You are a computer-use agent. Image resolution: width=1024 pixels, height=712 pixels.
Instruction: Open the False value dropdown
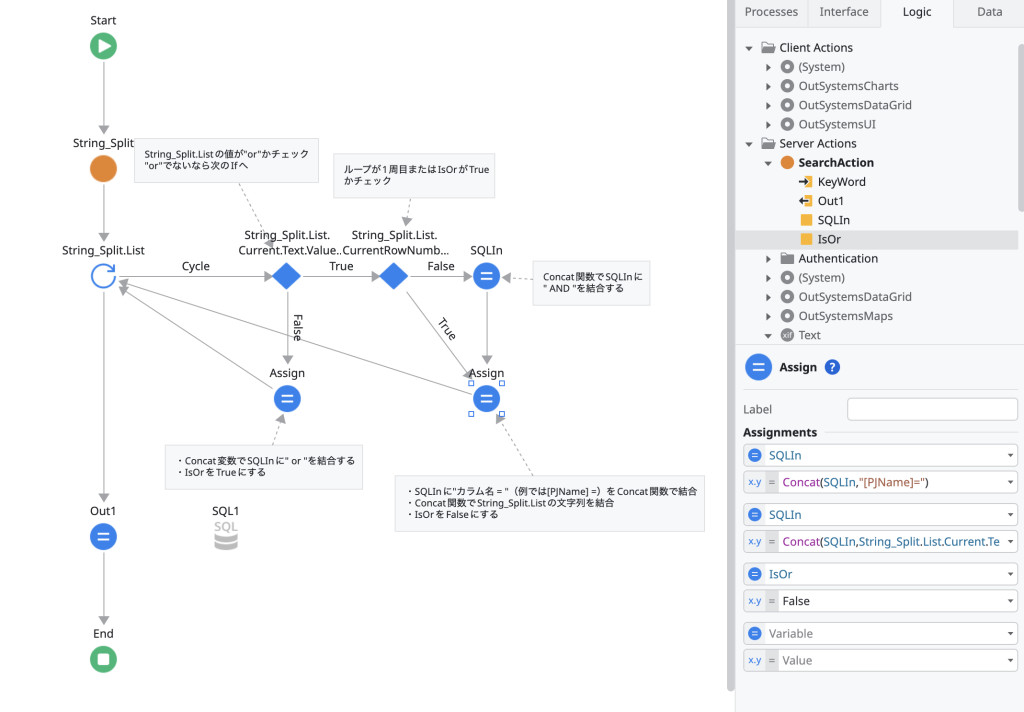tap(1009, 601)
